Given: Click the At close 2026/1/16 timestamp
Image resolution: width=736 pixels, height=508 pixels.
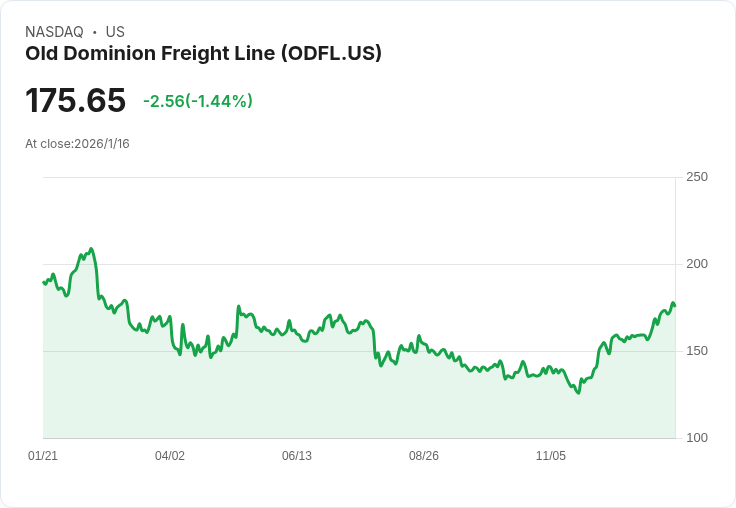Looking at the screenshot, I should coord(77,144).
